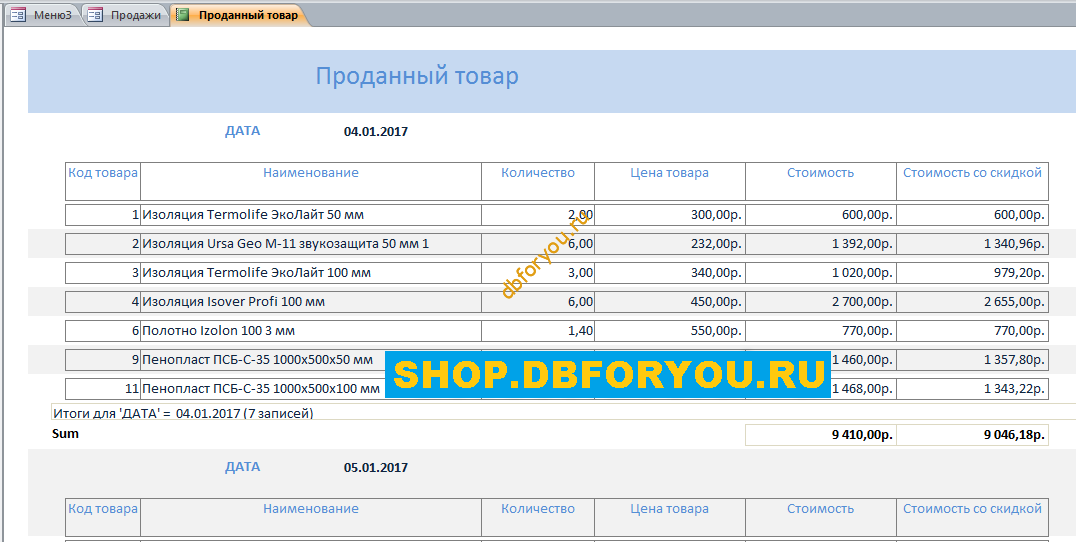Click cost 1 460,00р. cell

click(863, 360)
